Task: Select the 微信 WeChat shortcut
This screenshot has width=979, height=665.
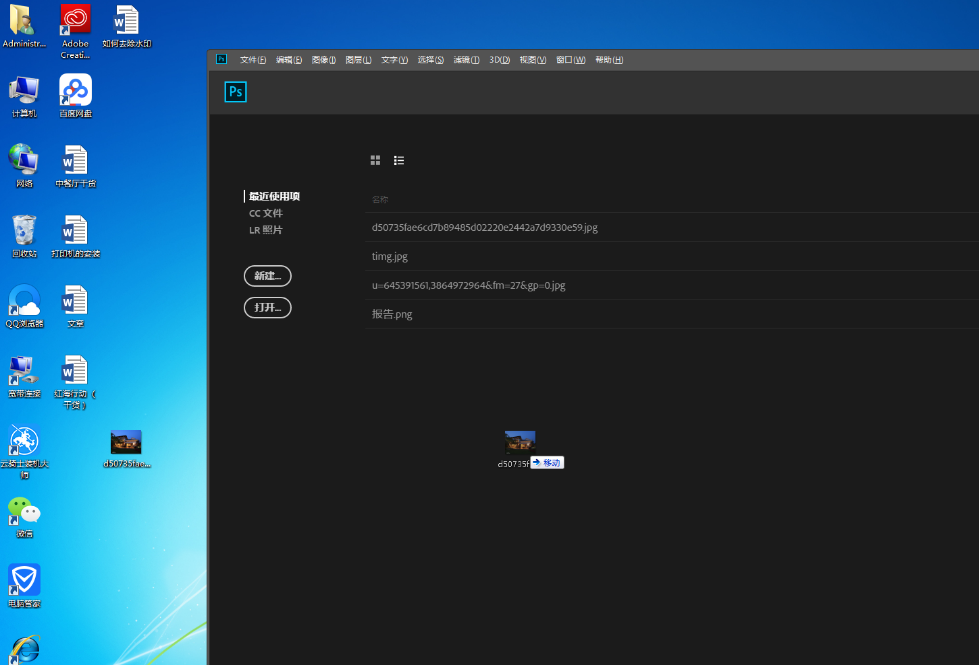Action: [24, 517]
